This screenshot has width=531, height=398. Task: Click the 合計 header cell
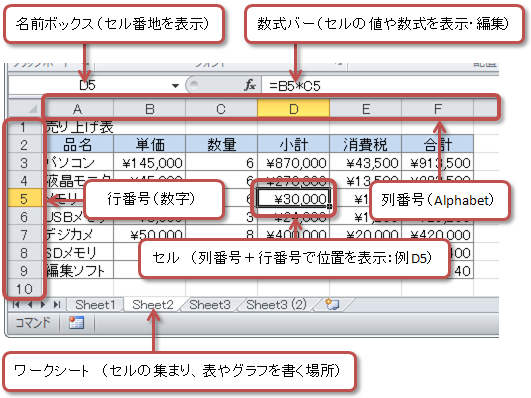pos(438,145)
